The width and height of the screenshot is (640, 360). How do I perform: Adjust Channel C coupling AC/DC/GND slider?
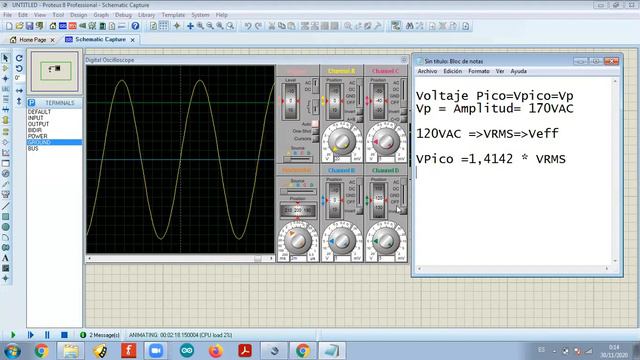coord(403,92)
